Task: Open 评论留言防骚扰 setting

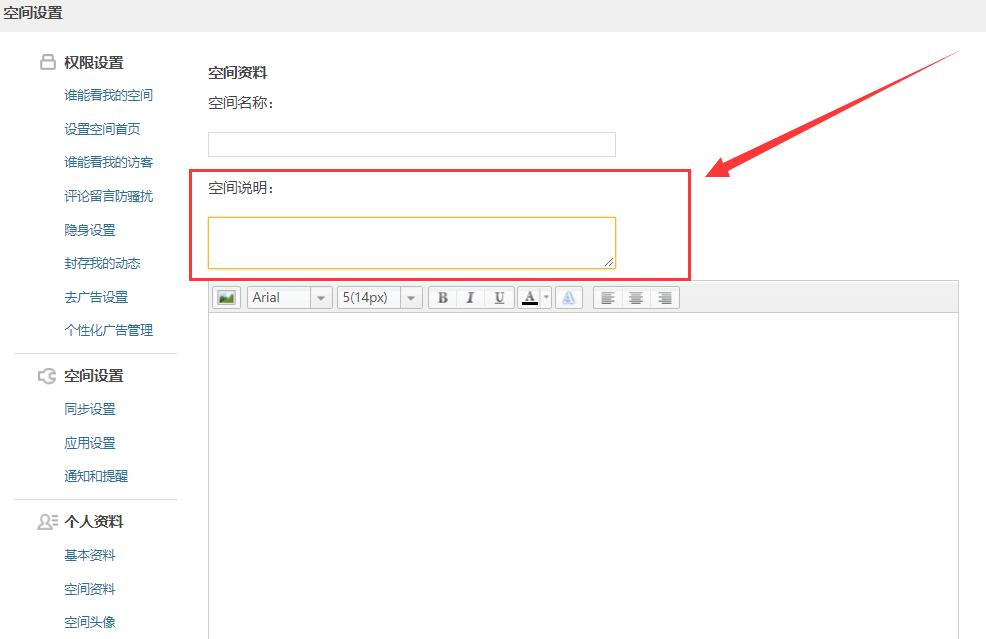Action: point(108,196)
